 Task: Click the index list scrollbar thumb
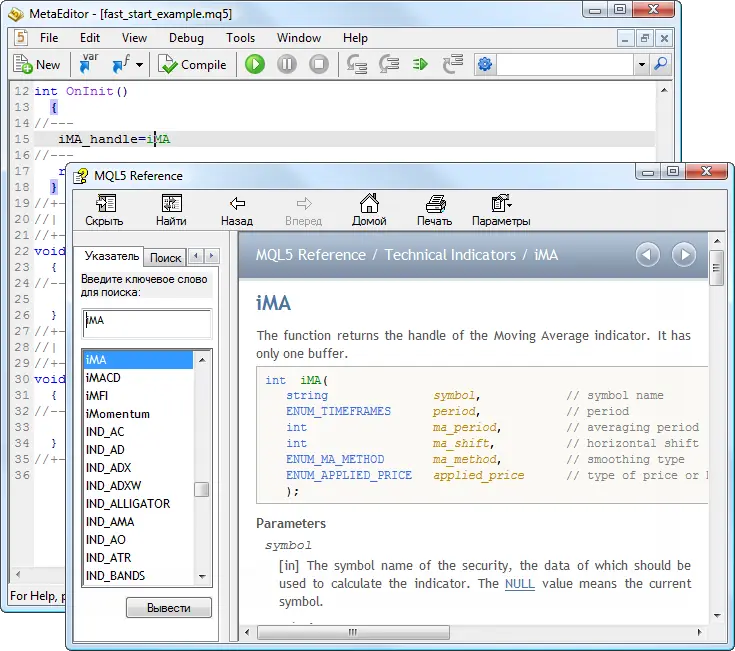coord(202,489)
